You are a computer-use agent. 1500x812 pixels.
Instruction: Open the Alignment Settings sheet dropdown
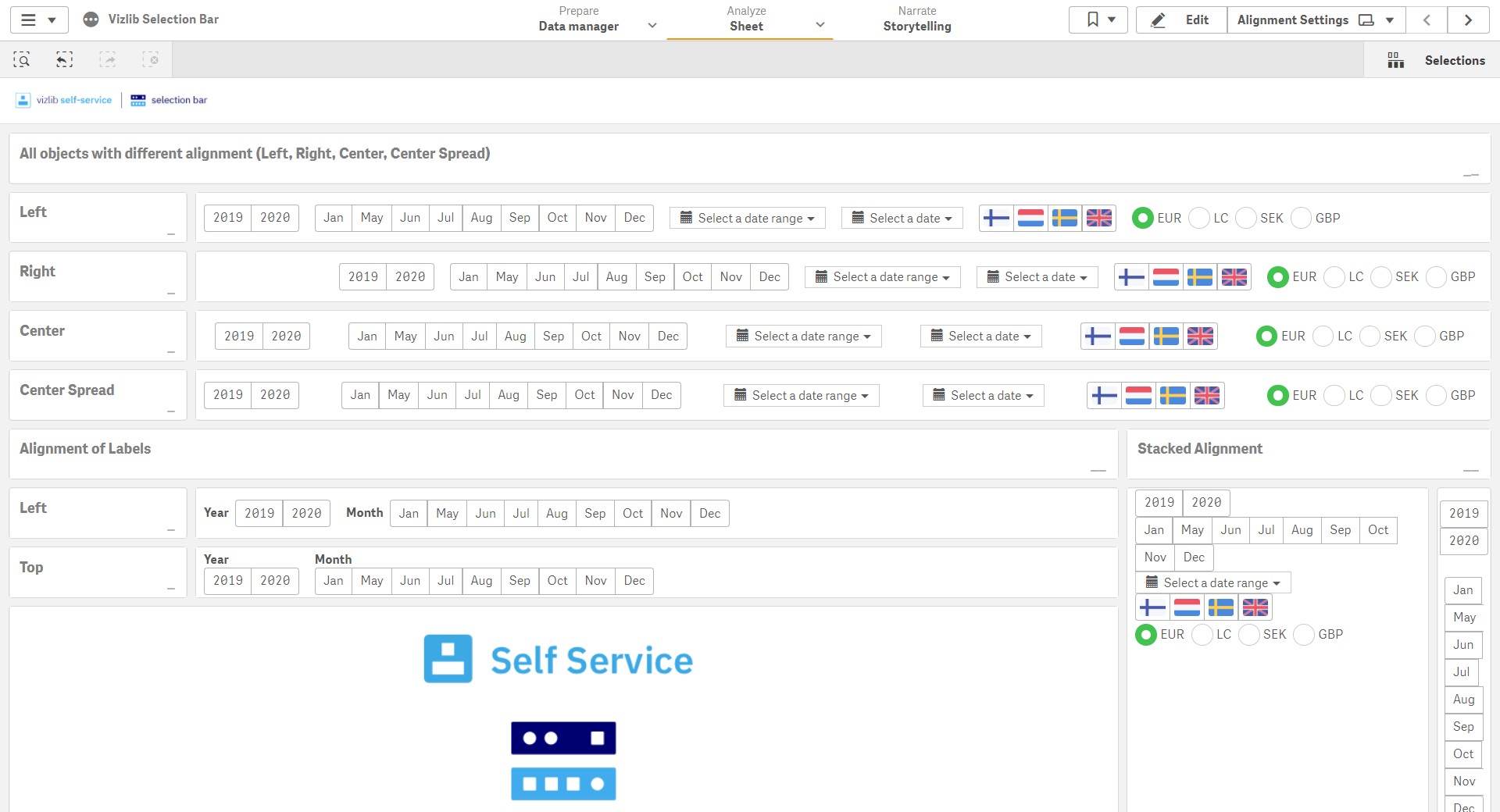(1316, 20)
